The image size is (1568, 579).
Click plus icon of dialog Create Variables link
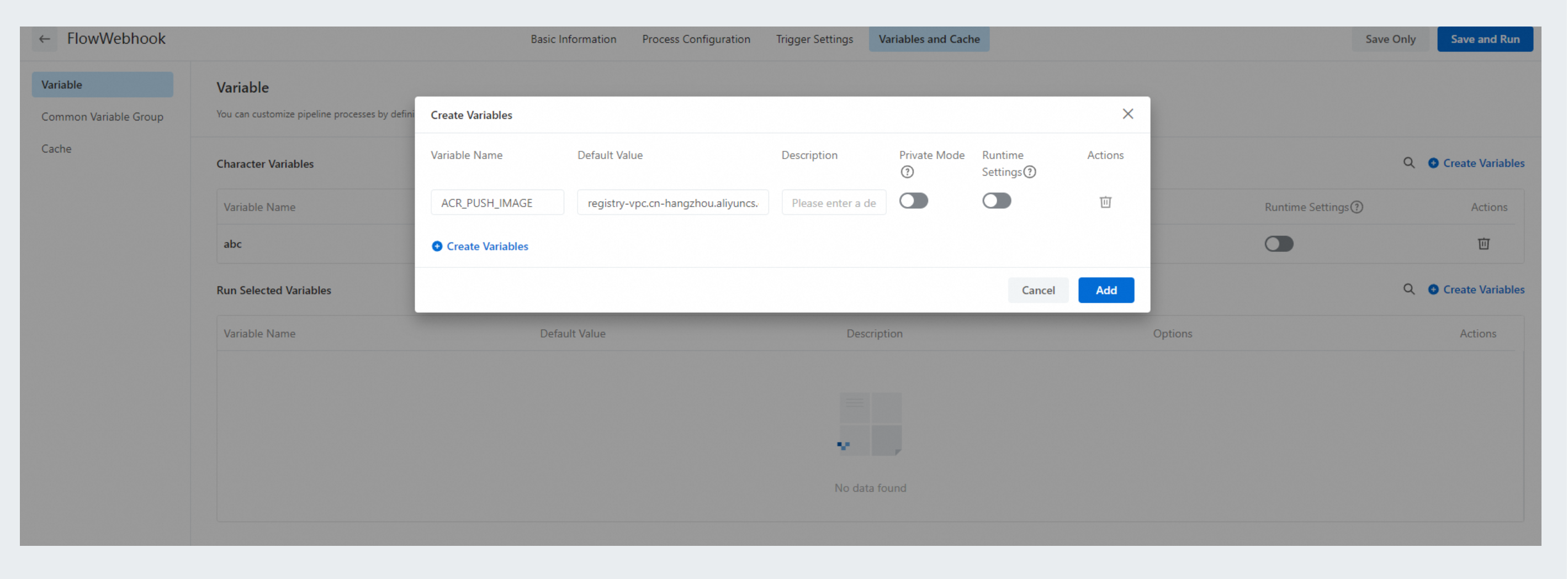pos(436,246)
